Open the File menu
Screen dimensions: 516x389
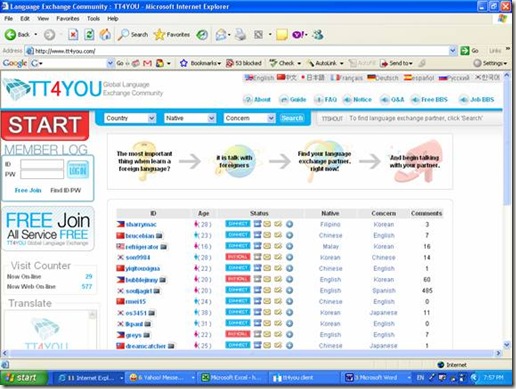(9, 19)
